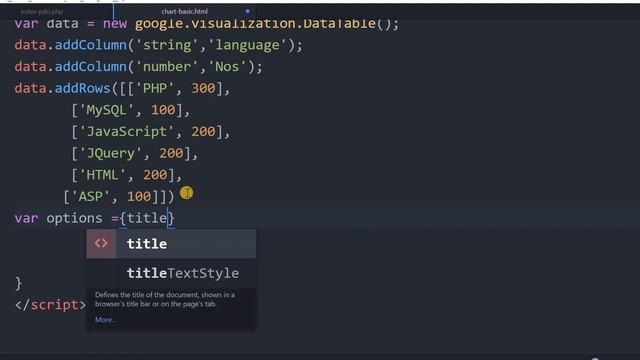Click the 'ASP' string row
The image size is (640, 360).
click(91, 196)
